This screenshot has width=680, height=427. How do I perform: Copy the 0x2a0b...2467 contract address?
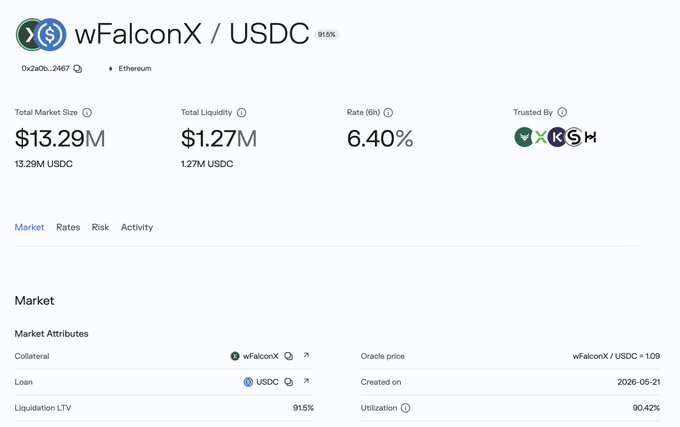(x=78, y=68)
